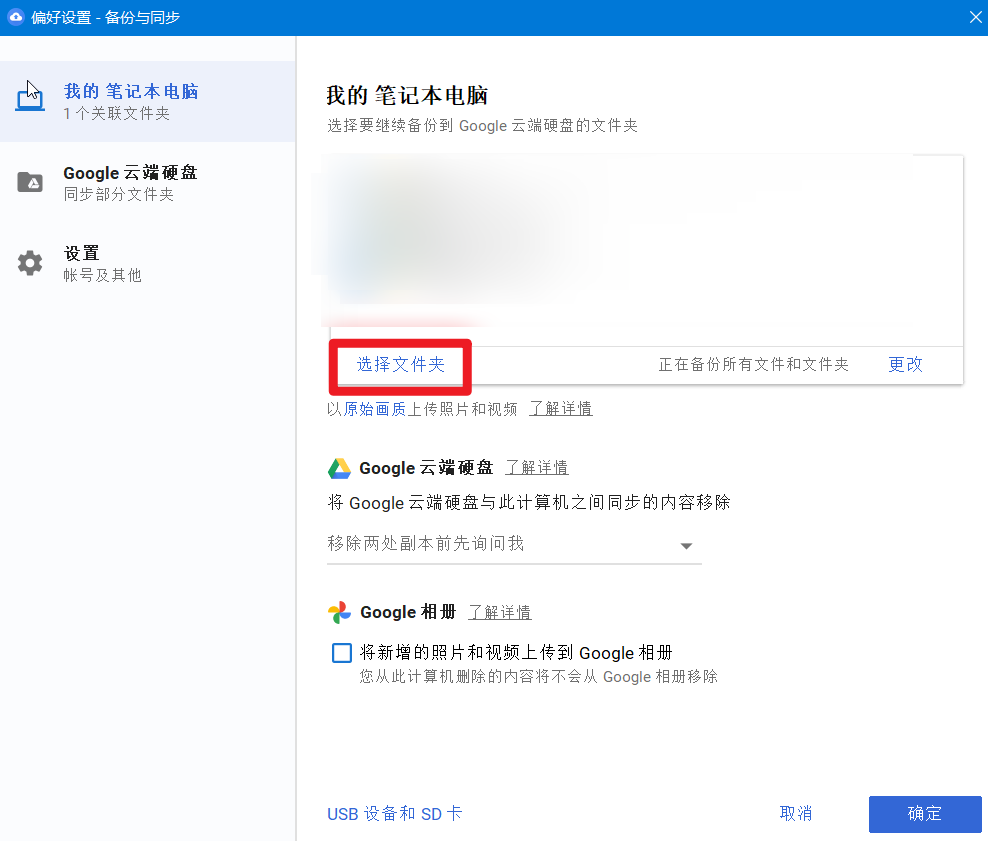Click the settings gear icon
The width and height of the screenshot is (988, 841).
(x=30, y=263)
